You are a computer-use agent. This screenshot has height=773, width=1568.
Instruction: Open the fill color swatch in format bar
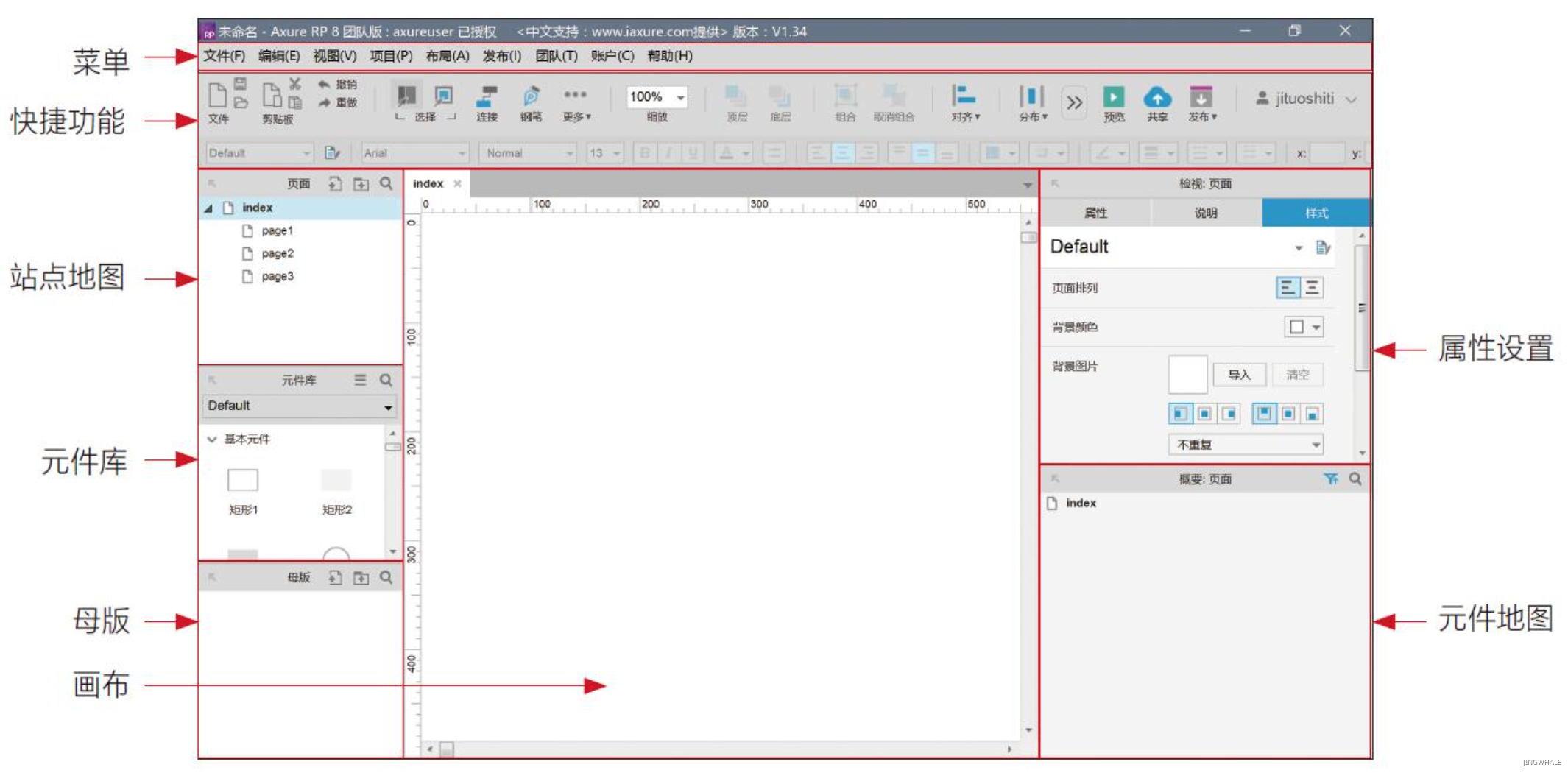pos(999,153)
